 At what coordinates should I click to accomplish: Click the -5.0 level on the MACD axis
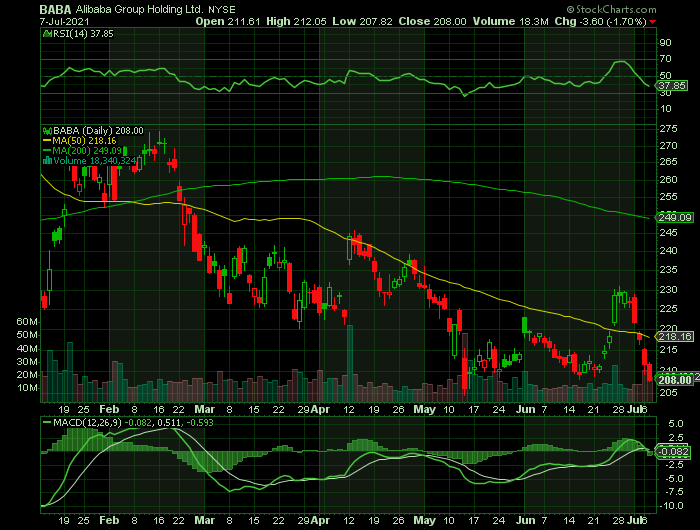pyautogui.click(x=674, y=479)
